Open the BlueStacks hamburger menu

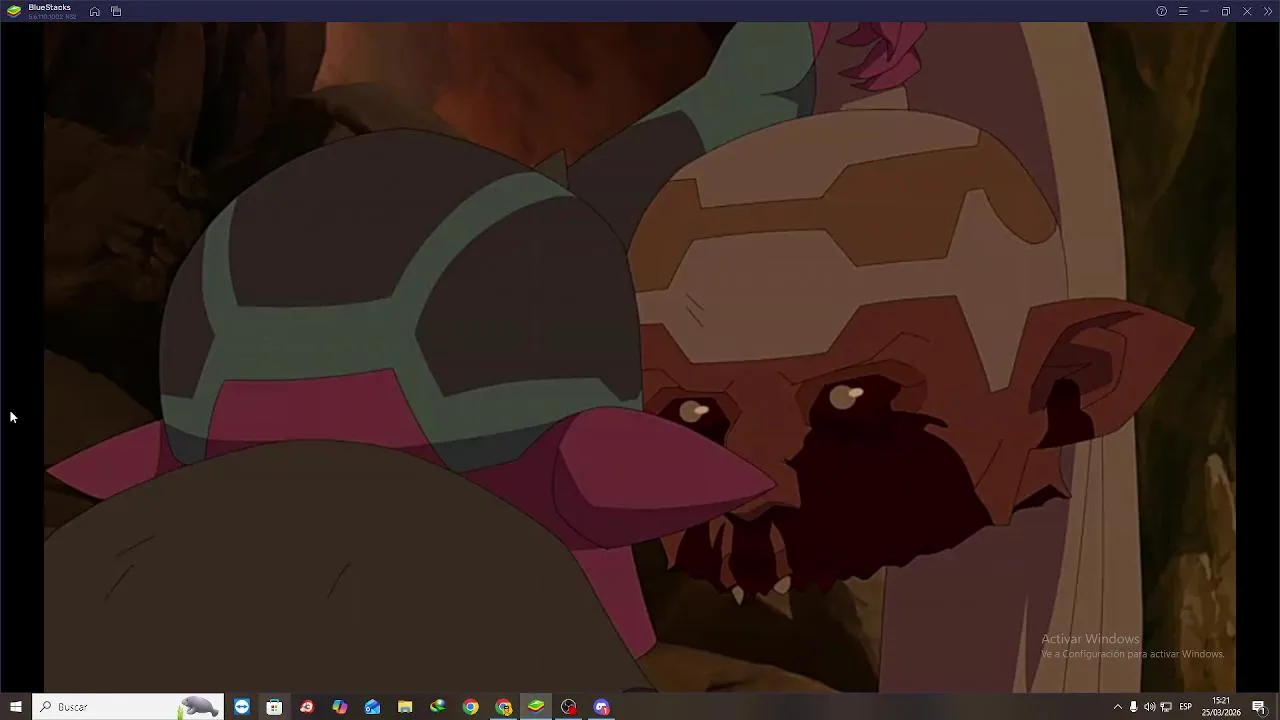point(1183,11)
